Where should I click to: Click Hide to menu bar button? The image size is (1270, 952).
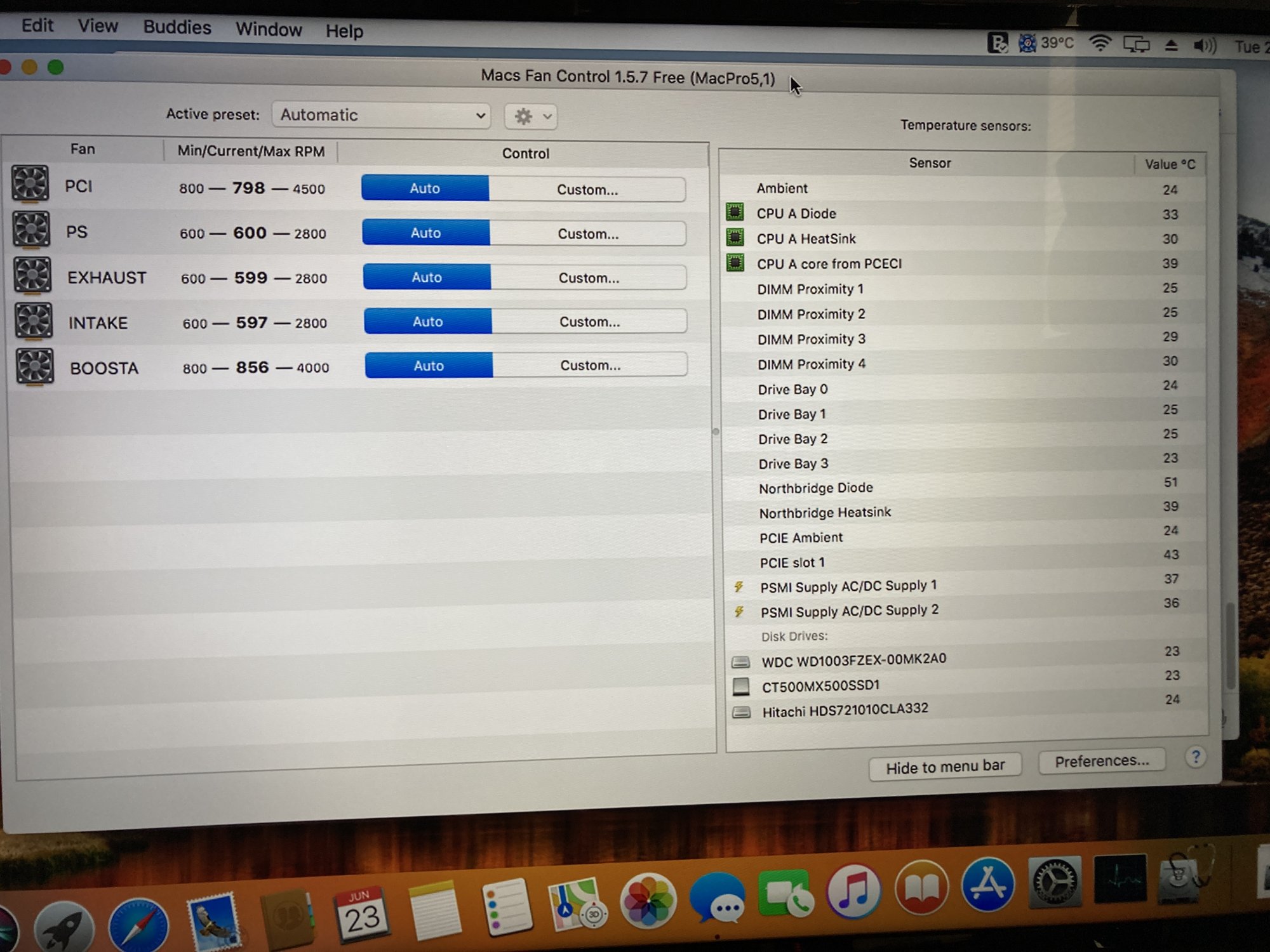point(945,767)
